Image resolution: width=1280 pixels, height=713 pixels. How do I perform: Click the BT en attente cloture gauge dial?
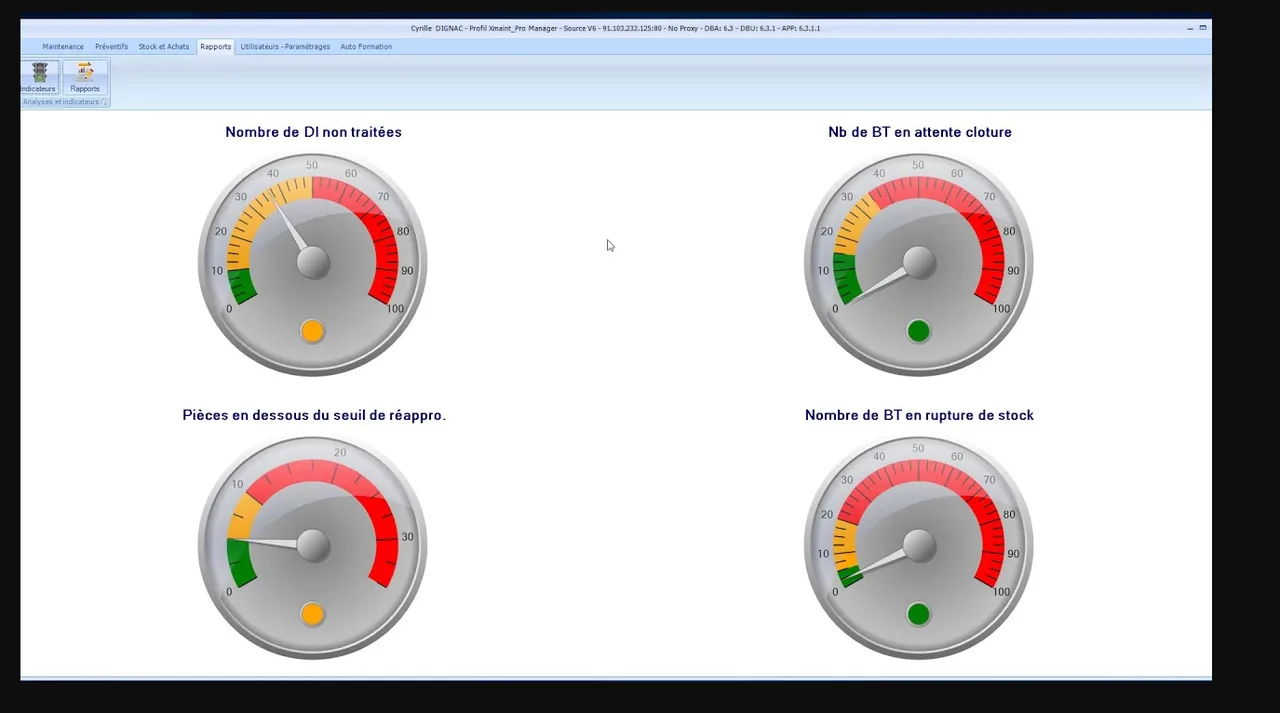click(x=918, y=264)
